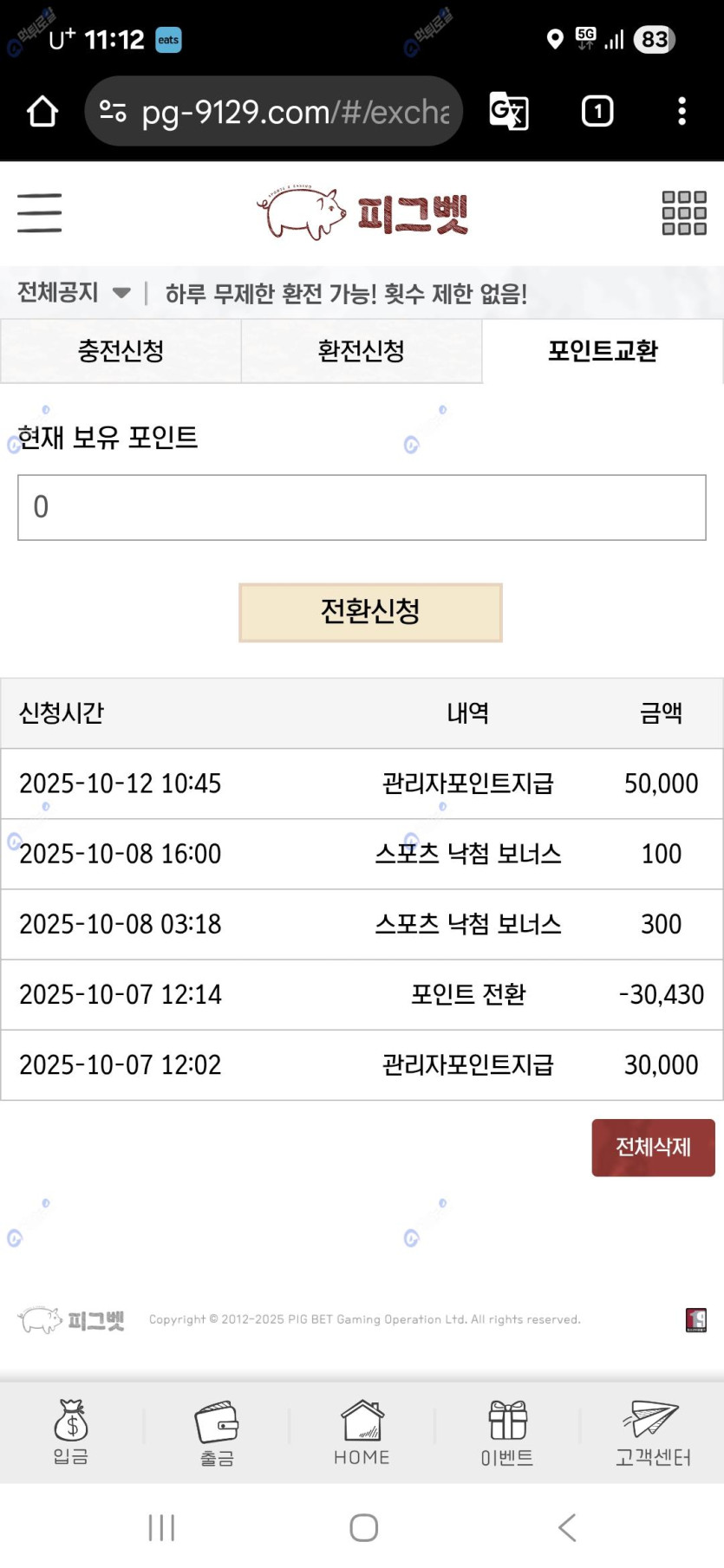Switch to the 환전신청 tab
Screen dimensions: 724x1568
click(362, 351)
